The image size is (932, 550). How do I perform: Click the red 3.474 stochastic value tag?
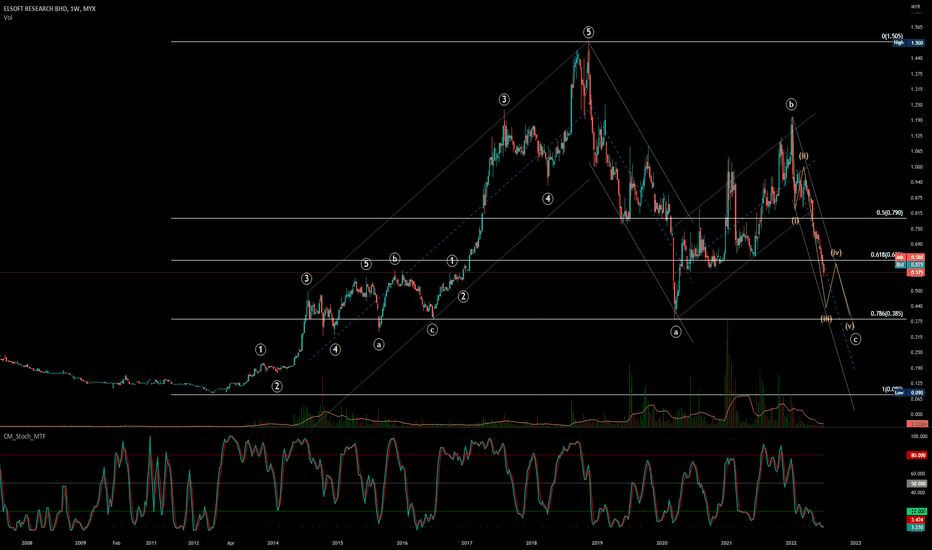917,520
